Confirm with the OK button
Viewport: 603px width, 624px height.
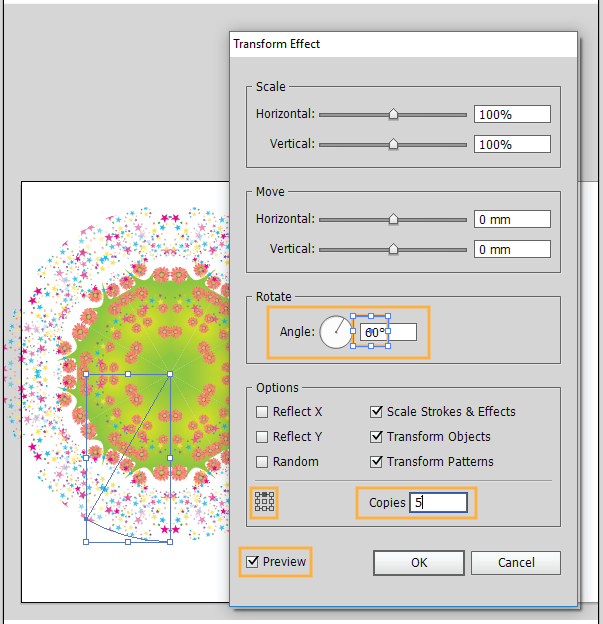coord(419,563)
